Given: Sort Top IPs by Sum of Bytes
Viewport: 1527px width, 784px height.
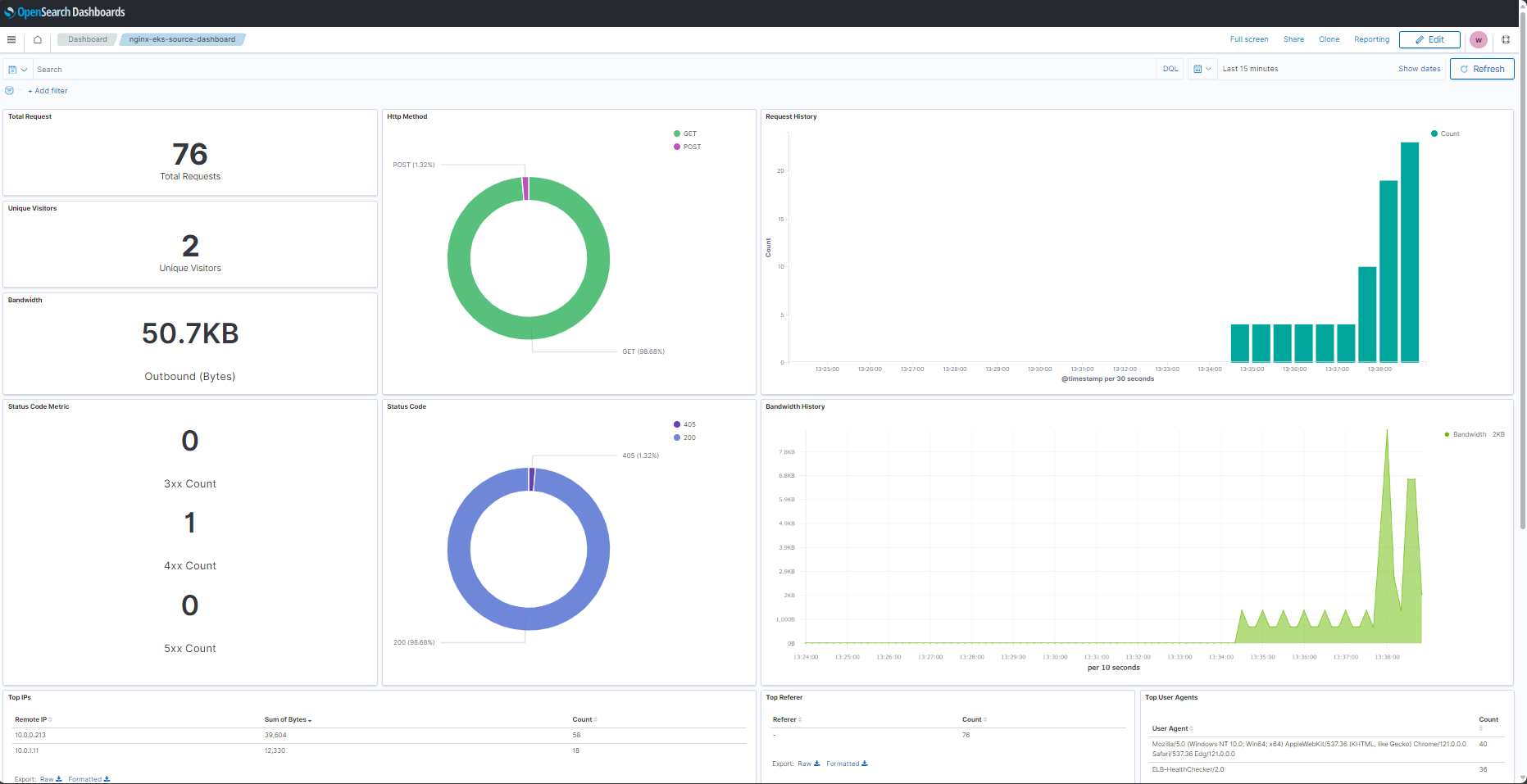Looking at the screenshot, I should click(x=287, y=719).
